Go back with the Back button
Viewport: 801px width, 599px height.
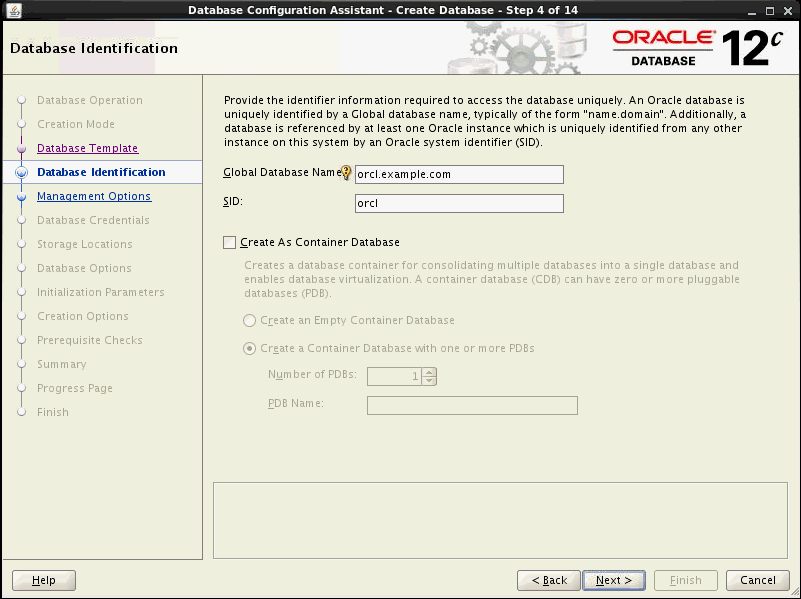[549, 580]
